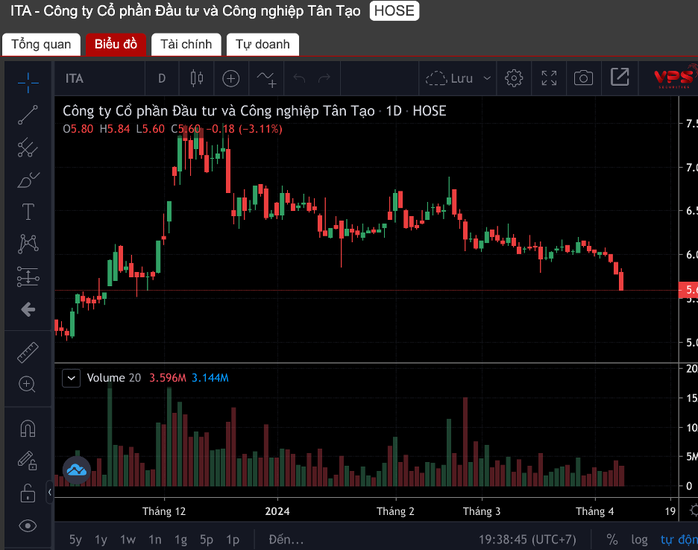Open chart settings gear

(x=514, y=78)
